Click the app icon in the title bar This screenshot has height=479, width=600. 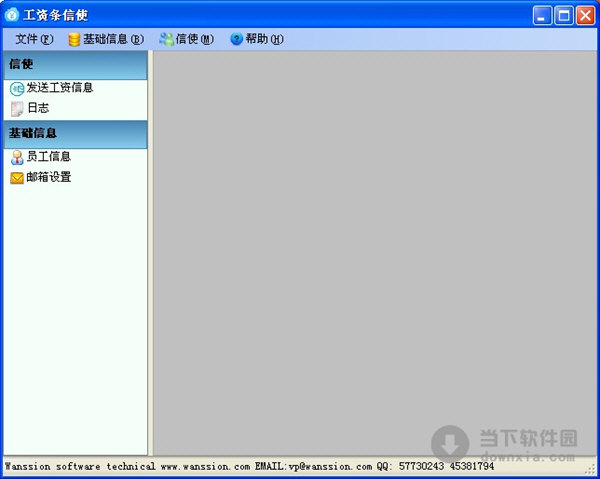12,15
